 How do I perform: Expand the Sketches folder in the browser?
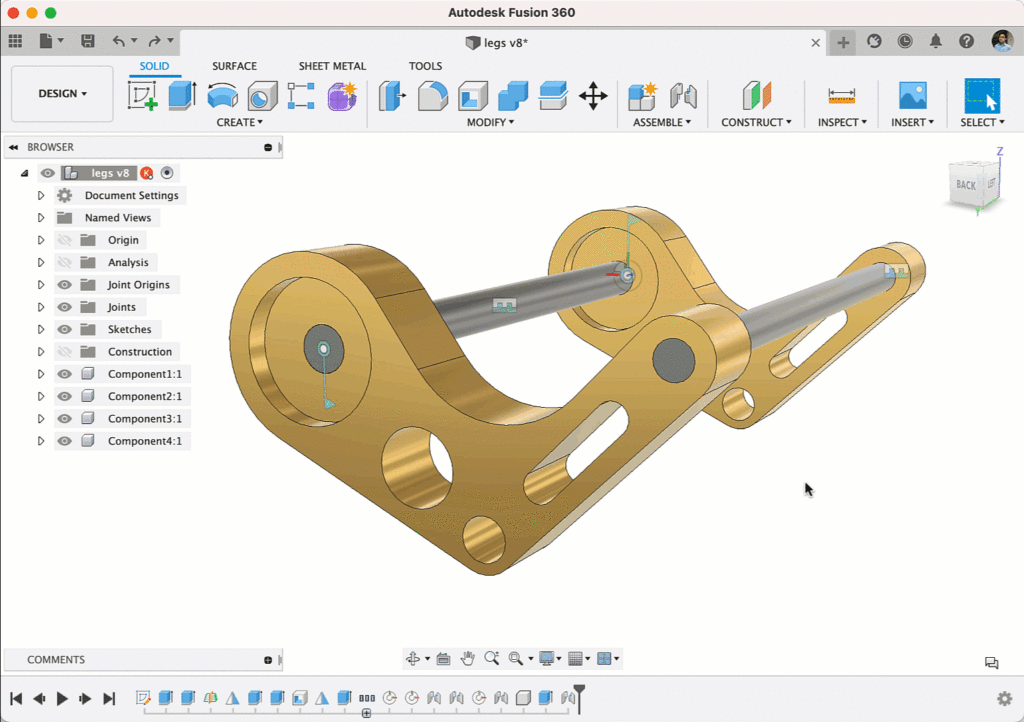click(40, 329)
